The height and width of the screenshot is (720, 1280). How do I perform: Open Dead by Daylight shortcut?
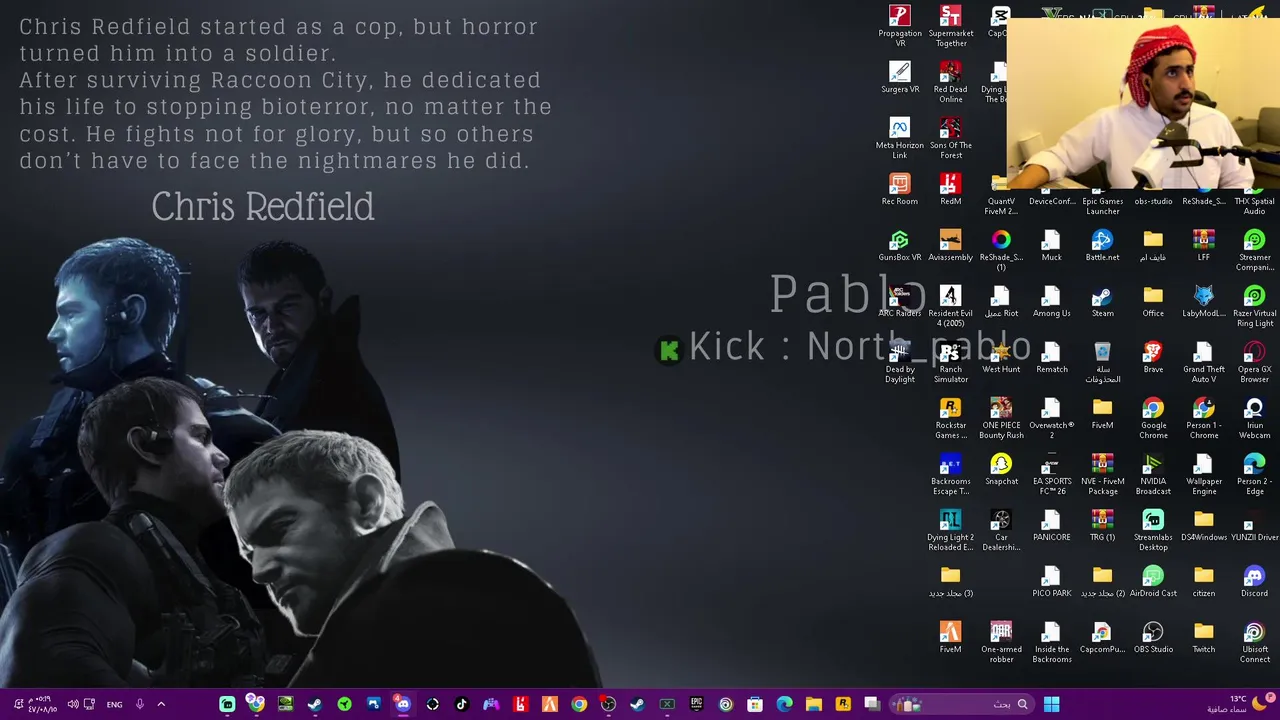[900, 362]
